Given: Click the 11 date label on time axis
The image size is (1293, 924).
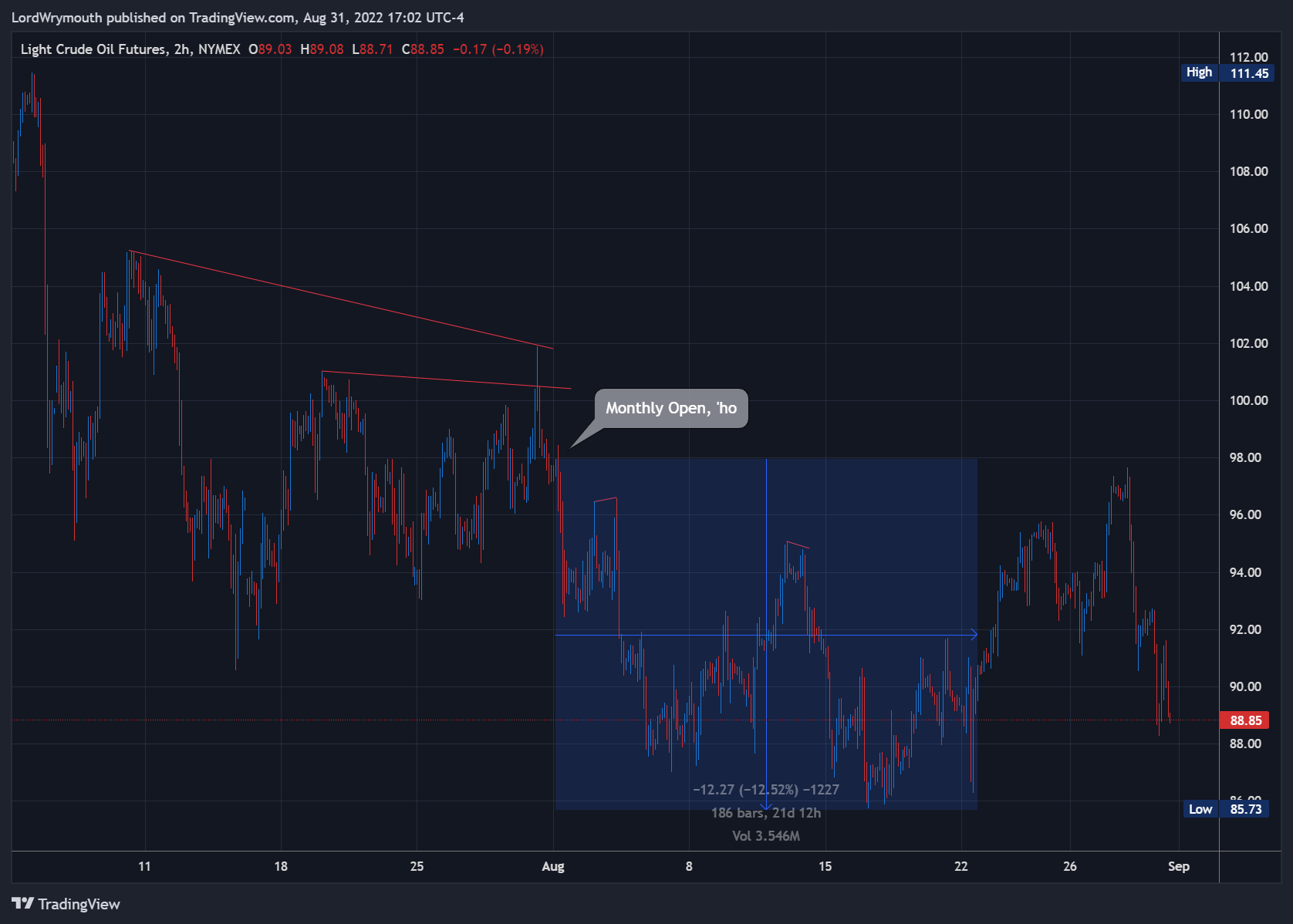Looking at the screenshot, I should pos(144,866).
